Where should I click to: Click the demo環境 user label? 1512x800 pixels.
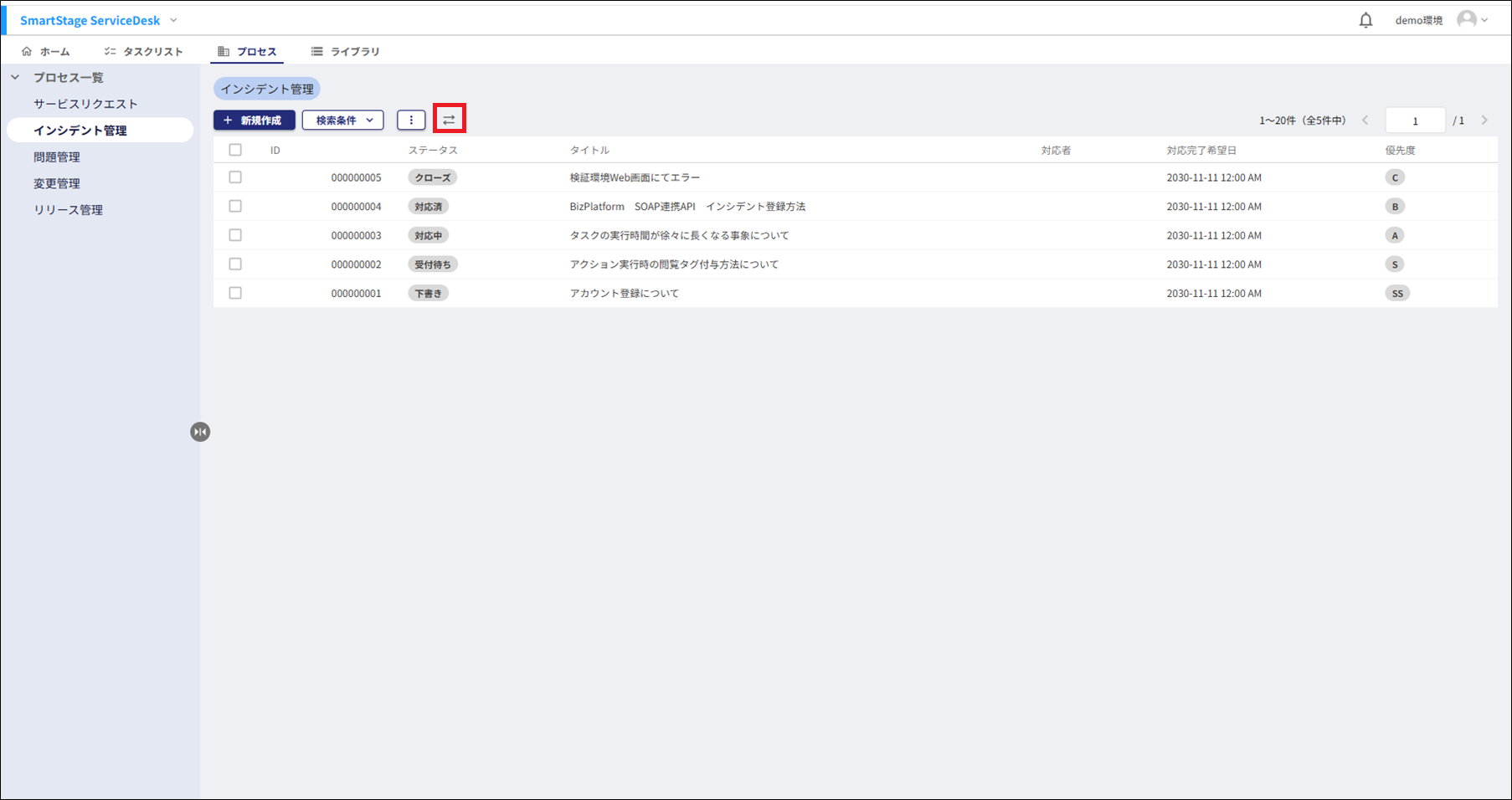(x=1418, y=20)
